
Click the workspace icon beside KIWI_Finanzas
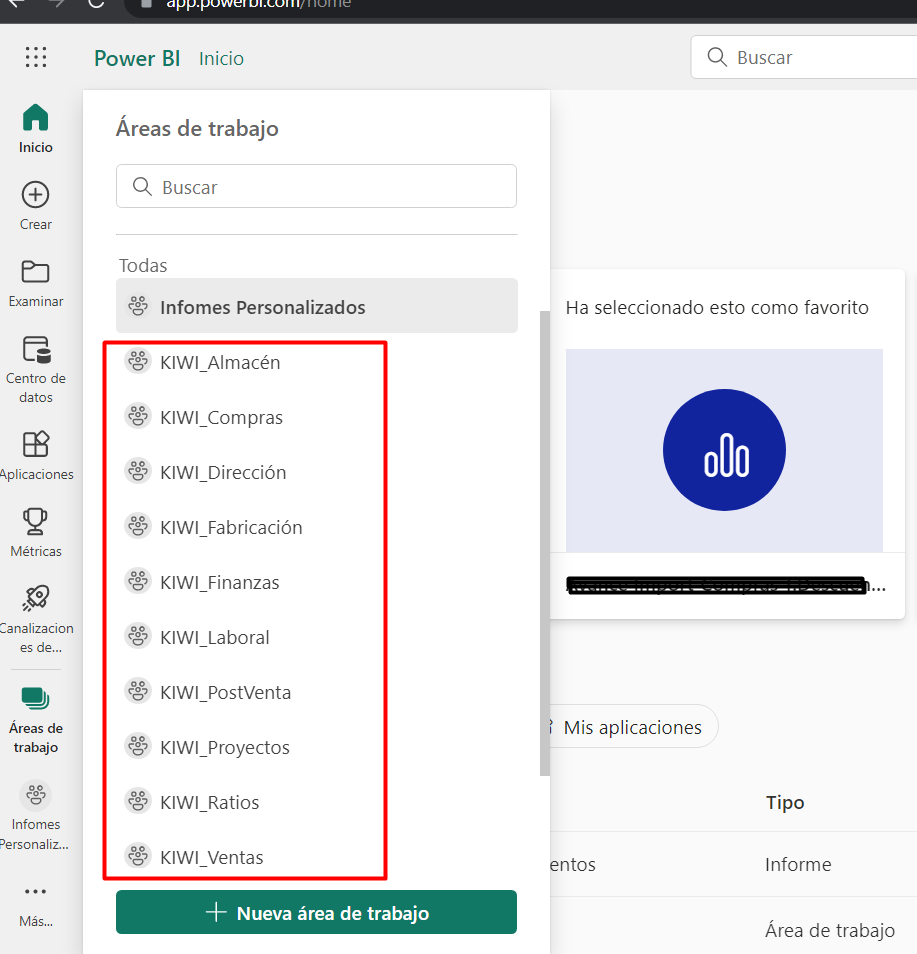pos(138,581)
